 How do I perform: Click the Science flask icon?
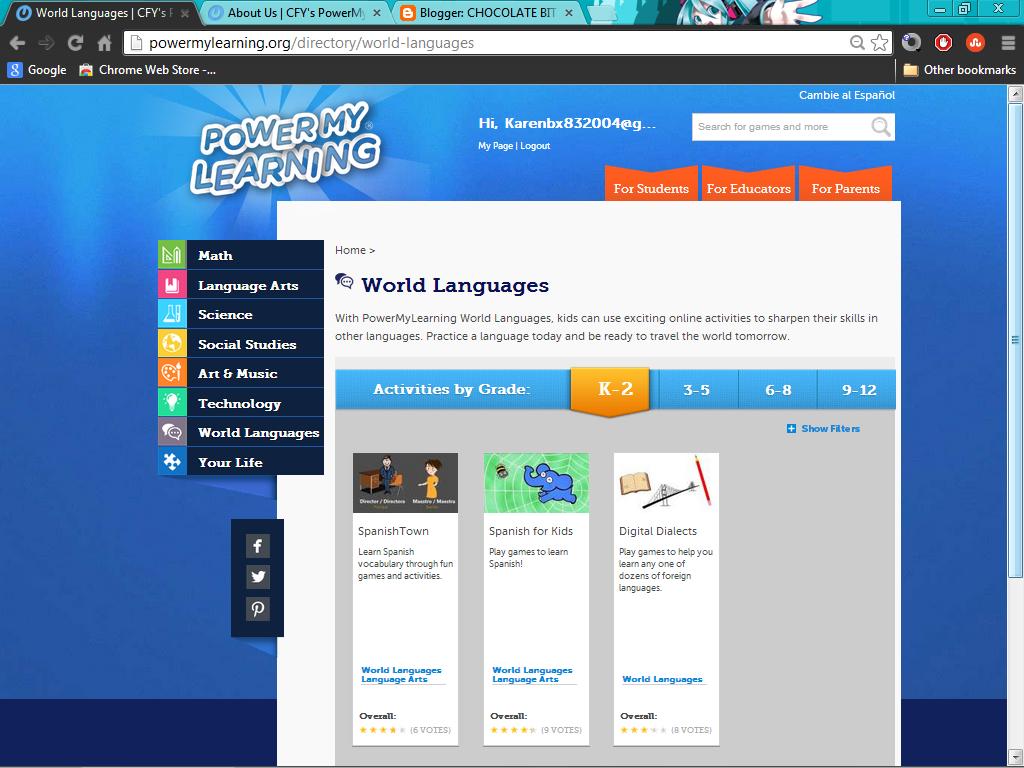(x=172, y=314)
